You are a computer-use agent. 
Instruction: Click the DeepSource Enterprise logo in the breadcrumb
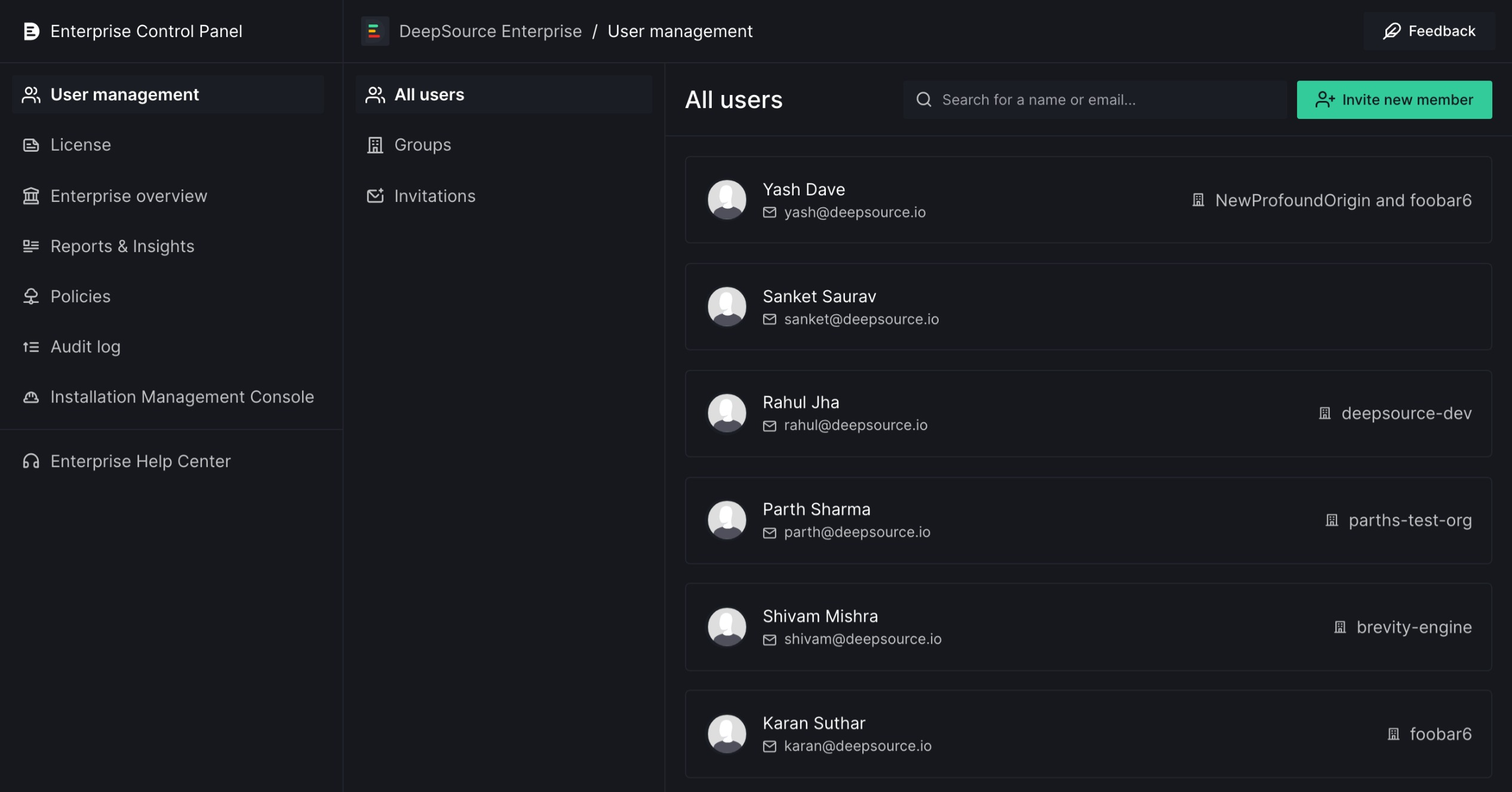click(375, 31)
